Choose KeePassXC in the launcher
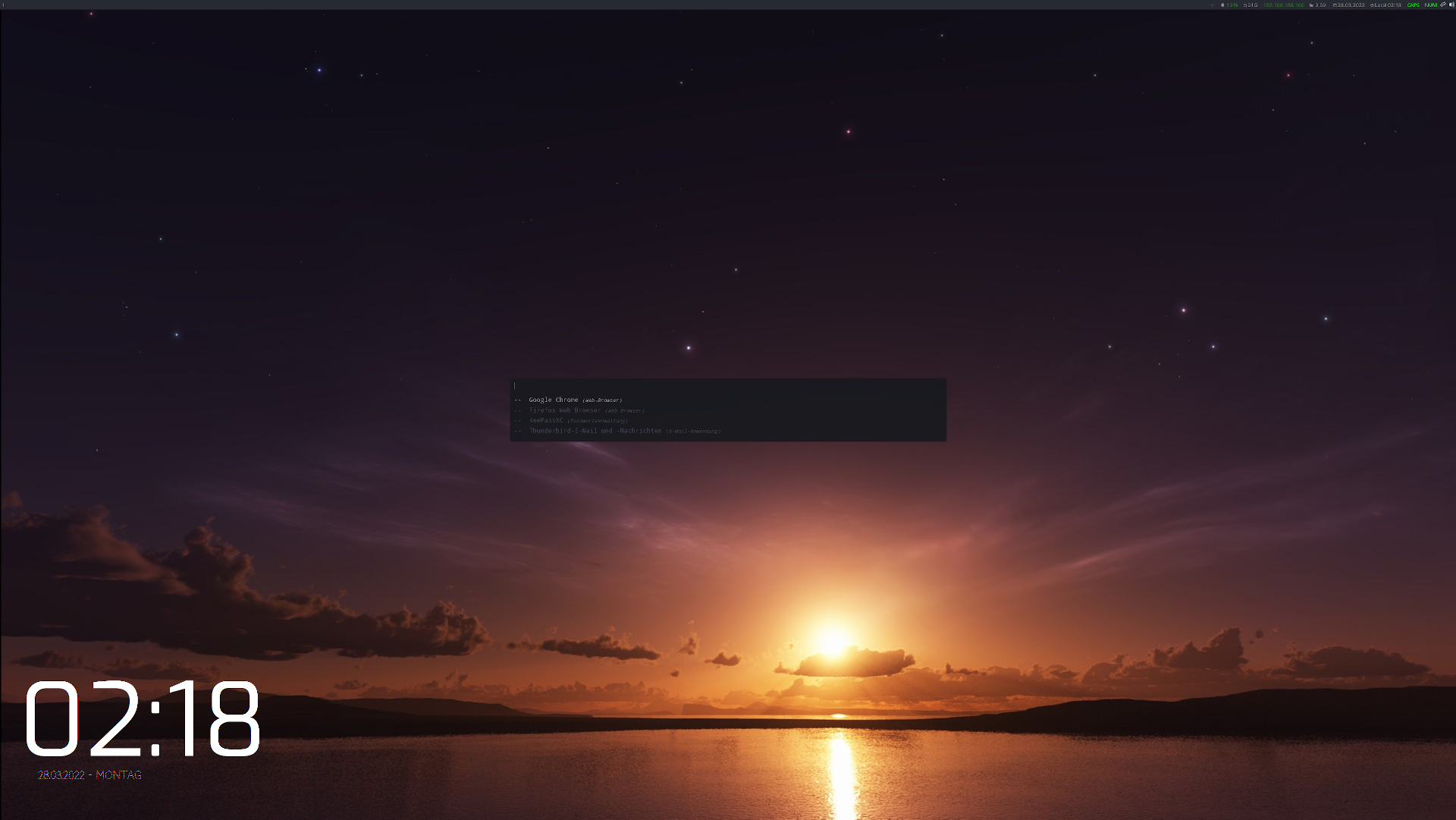 click(x=546, y=420)
